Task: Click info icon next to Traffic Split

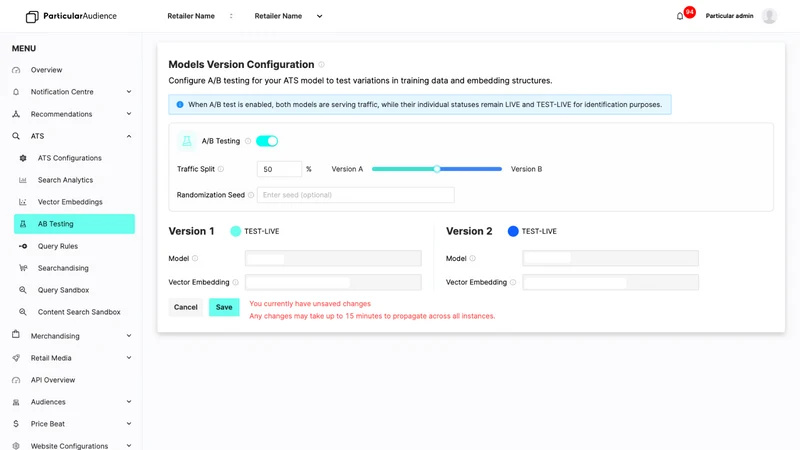Action: tap(221, 169)
